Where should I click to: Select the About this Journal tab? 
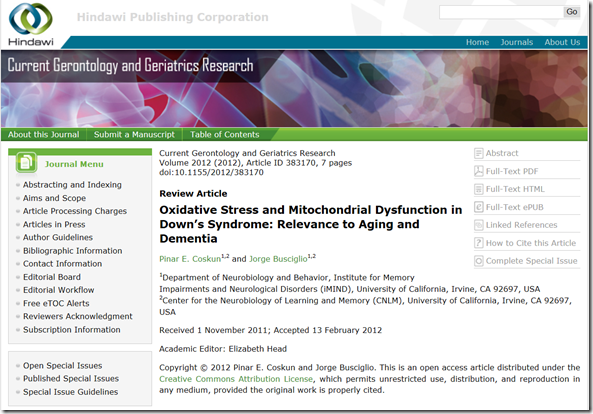pyautogui.click(x=43, y=135)
